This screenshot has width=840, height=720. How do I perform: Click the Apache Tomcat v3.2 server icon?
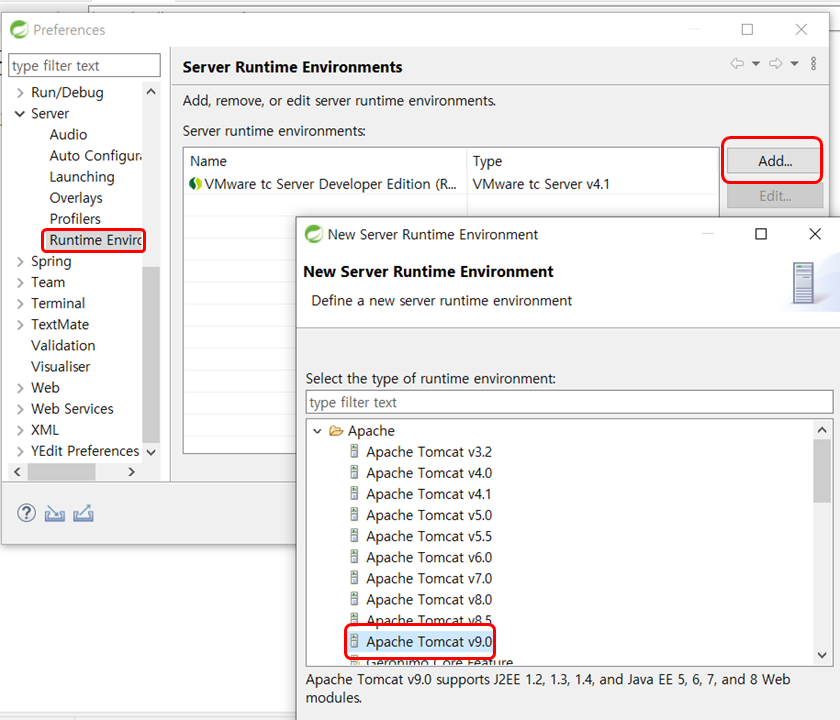354,451
